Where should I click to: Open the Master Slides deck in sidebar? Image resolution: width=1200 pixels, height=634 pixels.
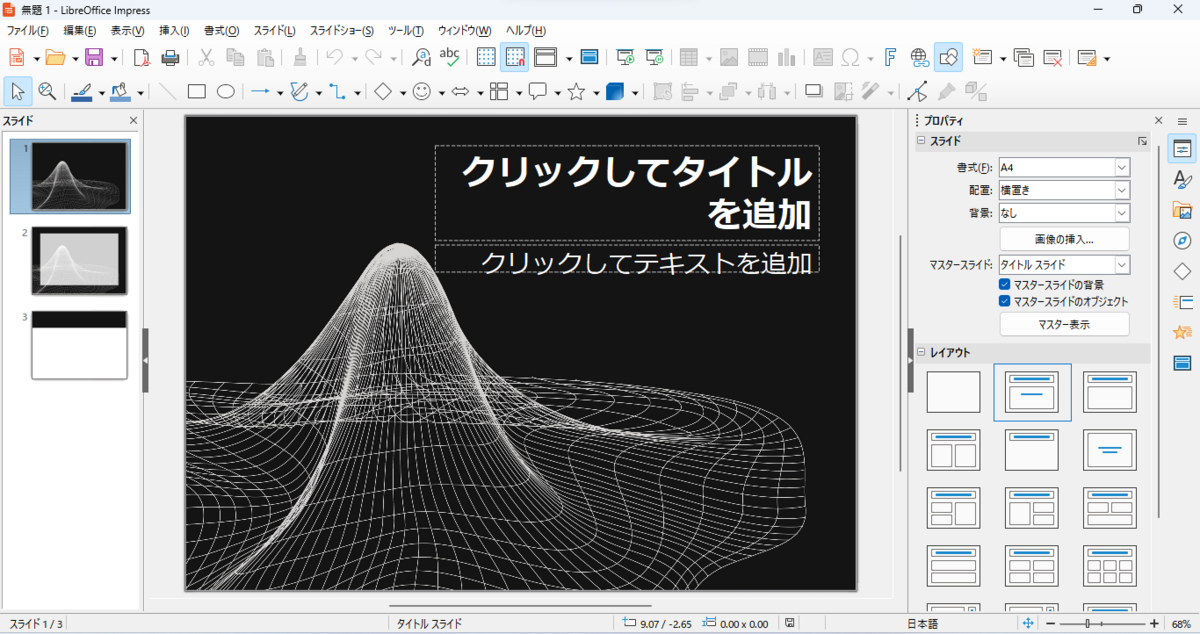[x=1182, y=362]
